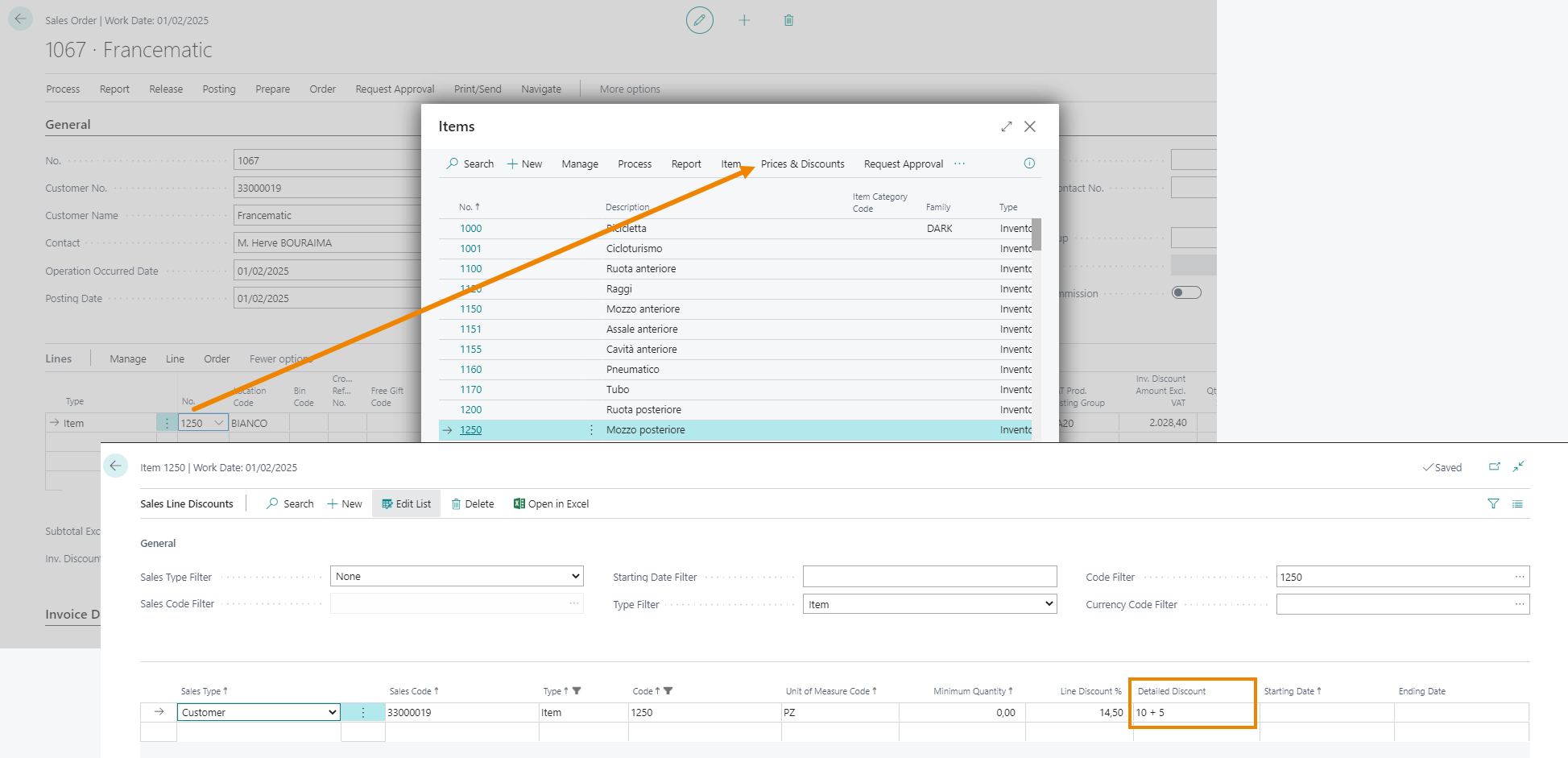Open Request Approval menu in Items dialog
The width and height of the screenshot is (1568, 758).
tap(903, 164)
